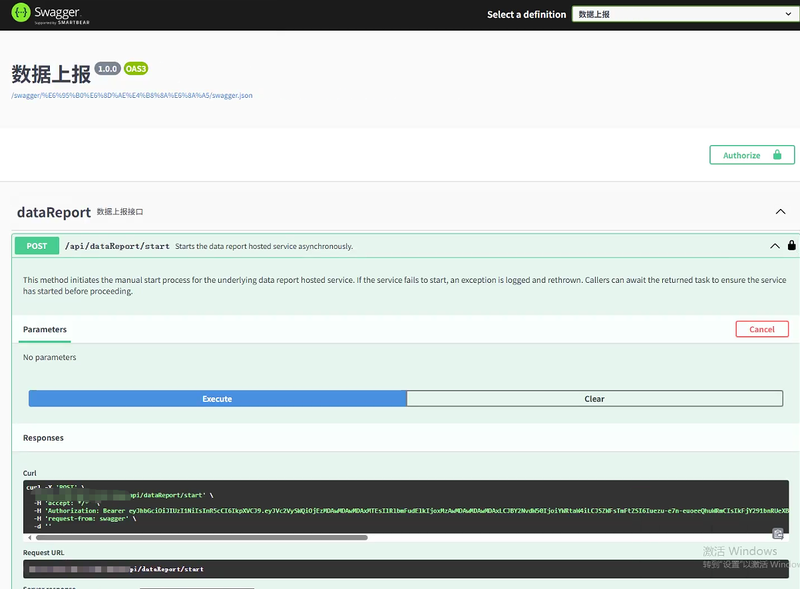Viewport: 800px width, 589px height.
Task: Select the Parameters tab
Action: [x=45, y=329]
